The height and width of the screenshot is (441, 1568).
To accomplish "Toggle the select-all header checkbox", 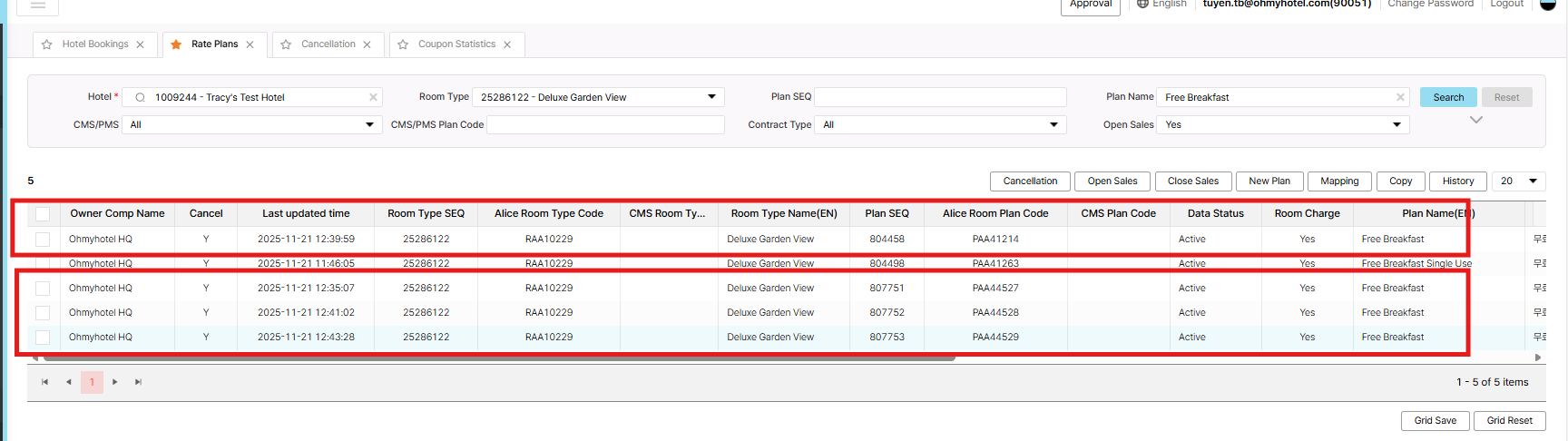I will 43,214.
